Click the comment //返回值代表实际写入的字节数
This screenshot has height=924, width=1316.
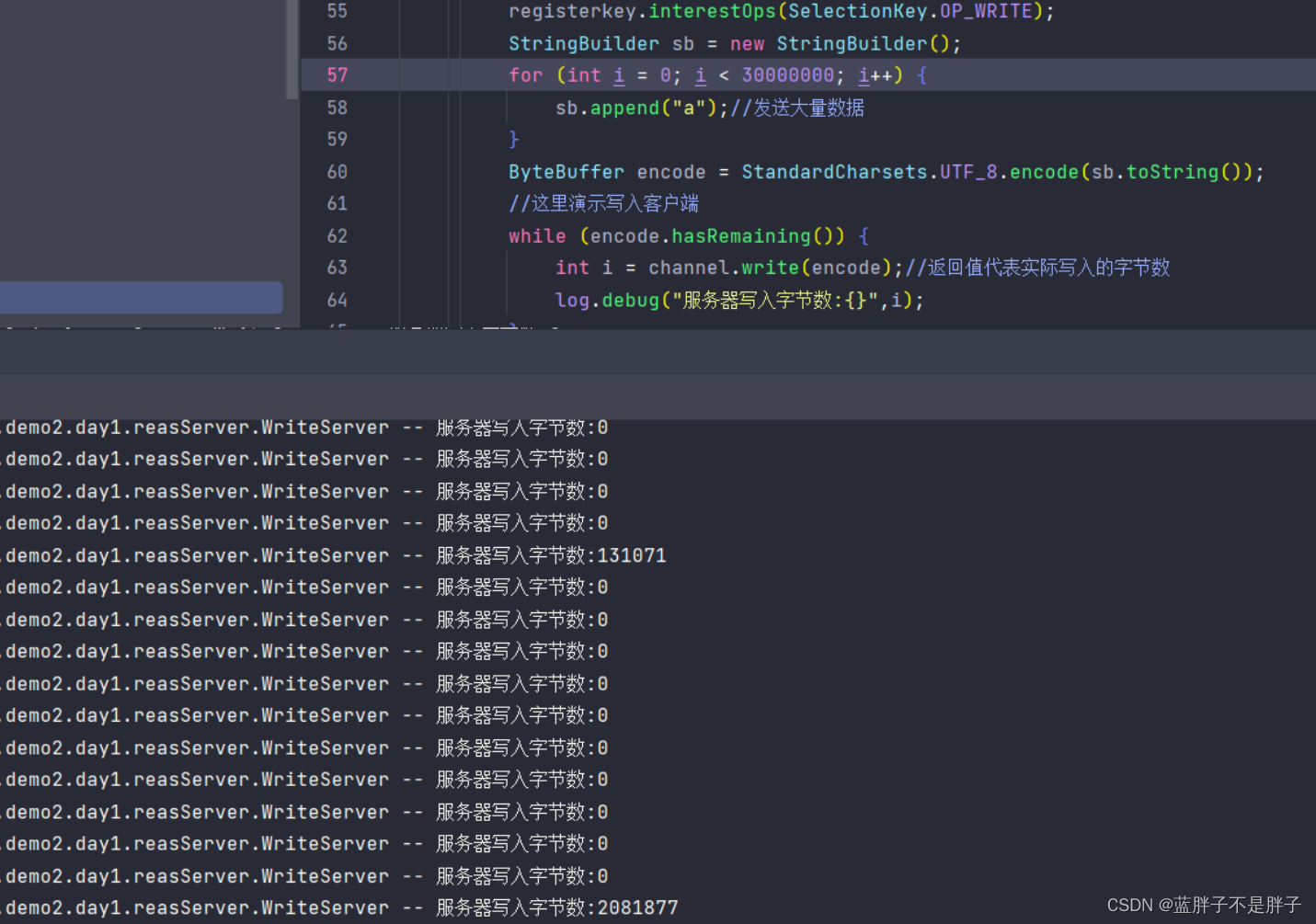(x=1037, y=268)
